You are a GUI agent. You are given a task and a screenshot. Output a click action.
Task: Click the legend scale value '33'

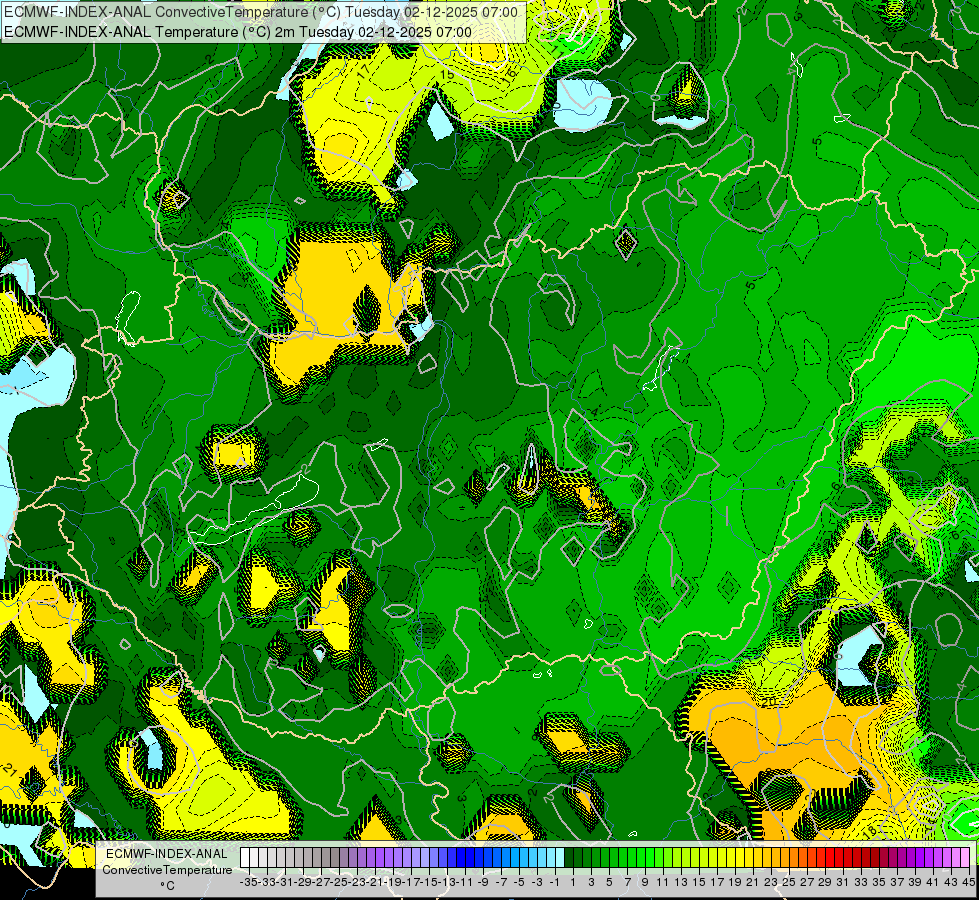[x=861, y=883]
